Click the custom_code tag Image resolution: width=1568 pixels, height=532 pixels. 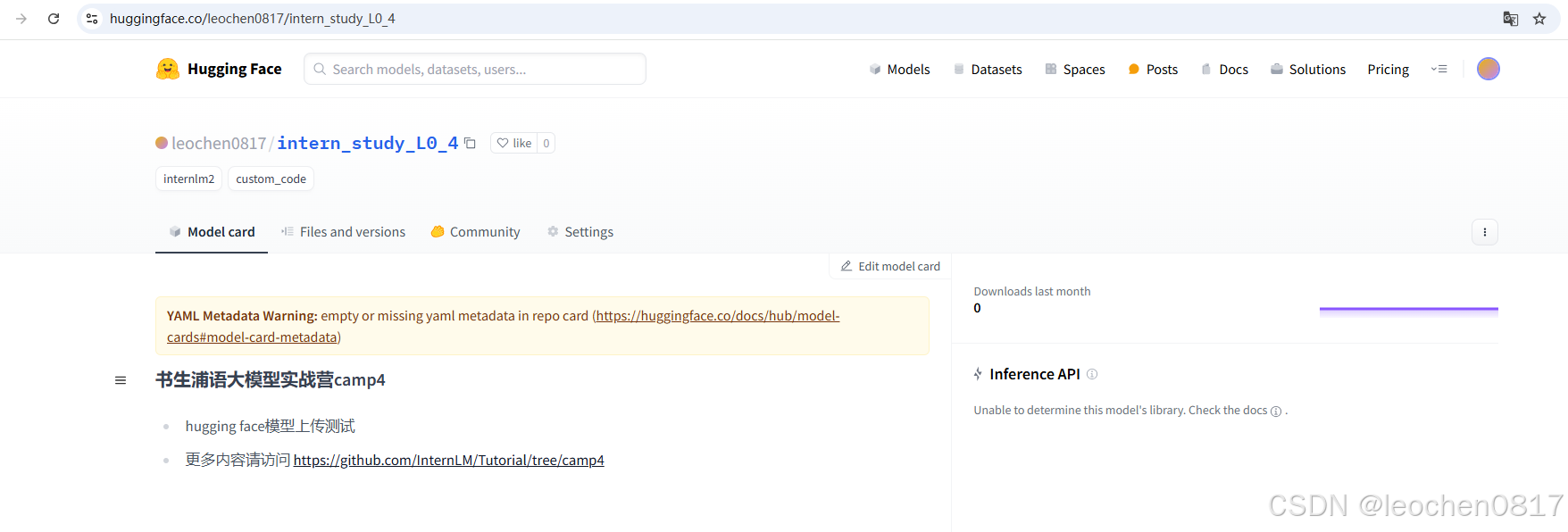271,179
